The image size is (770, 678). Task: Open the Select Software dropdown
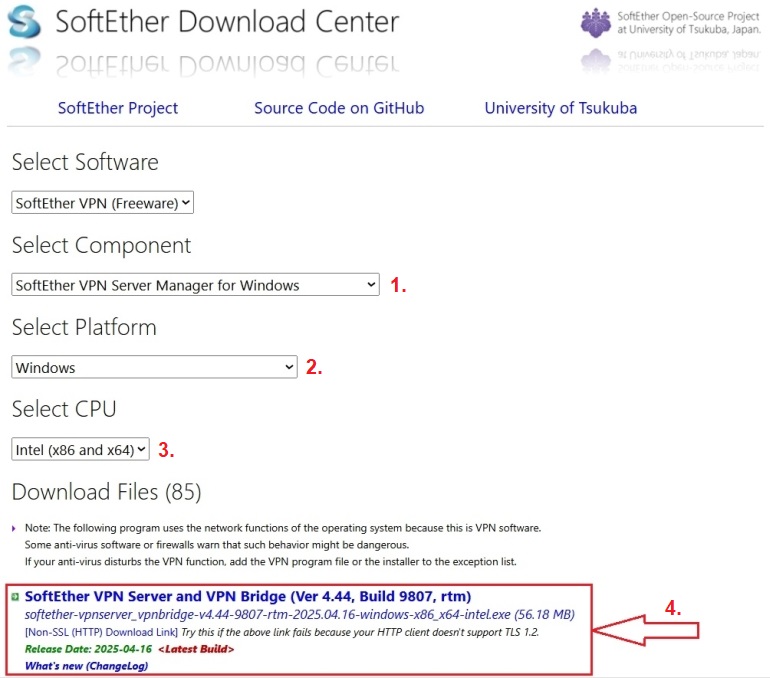point(102,203)
